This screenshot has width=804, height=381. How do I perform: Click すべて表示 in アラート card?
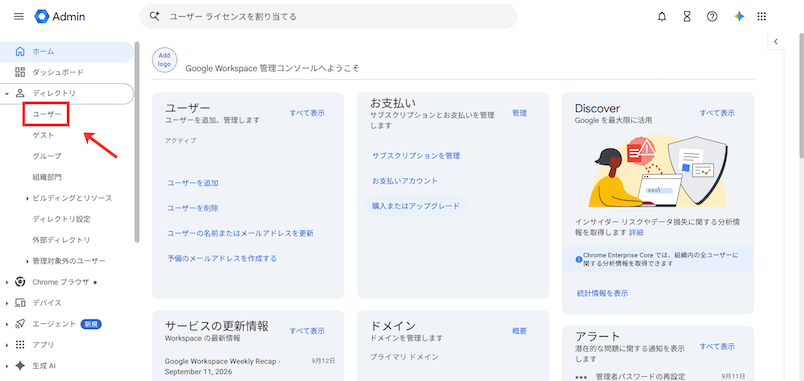point(717,346)
